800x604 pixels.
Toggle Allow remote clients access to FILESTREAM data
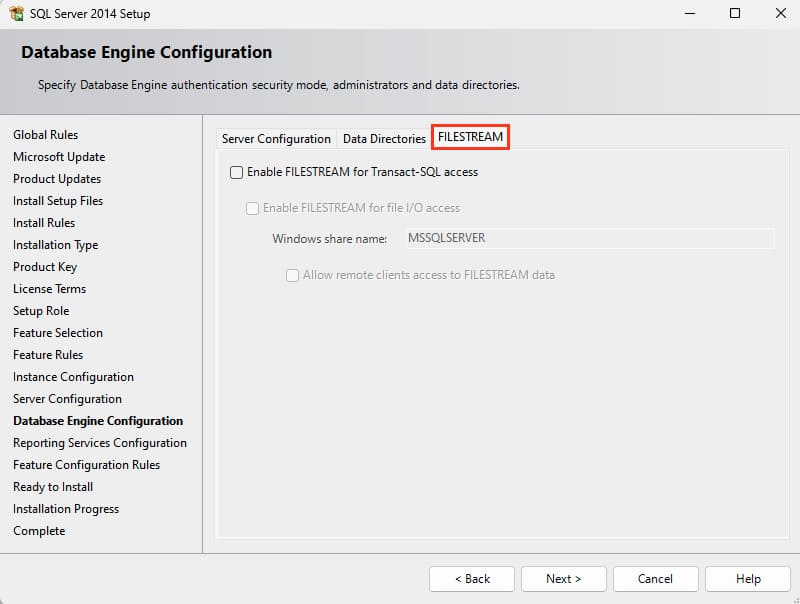pyautogui.click(x=293, y=275)
